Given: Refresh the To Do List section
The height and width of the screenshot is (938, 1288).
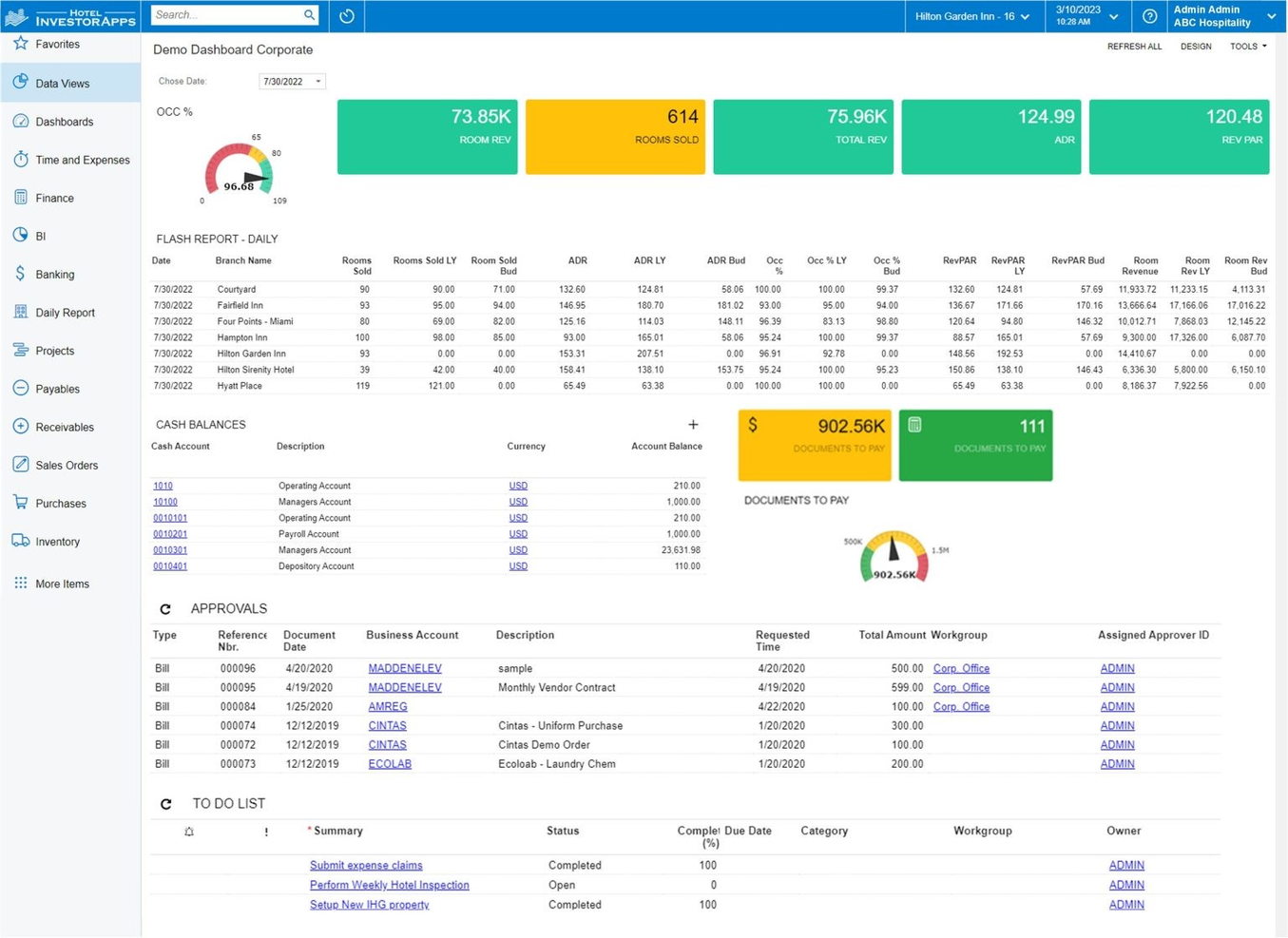Looking at the screenshot, I should (x=165, y=803).
